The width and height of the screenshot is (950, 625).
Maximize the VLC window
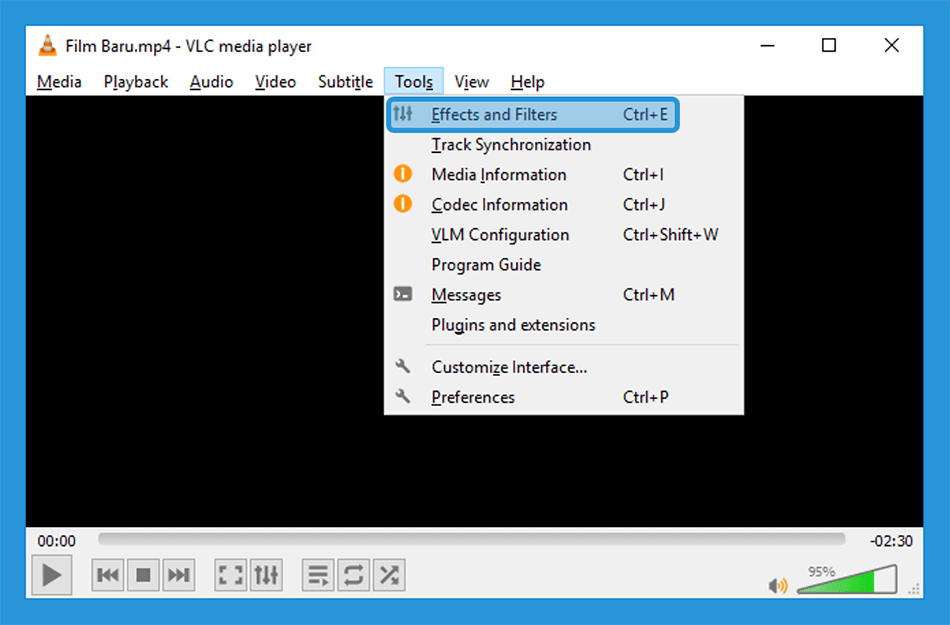click(x=829, y=45)
